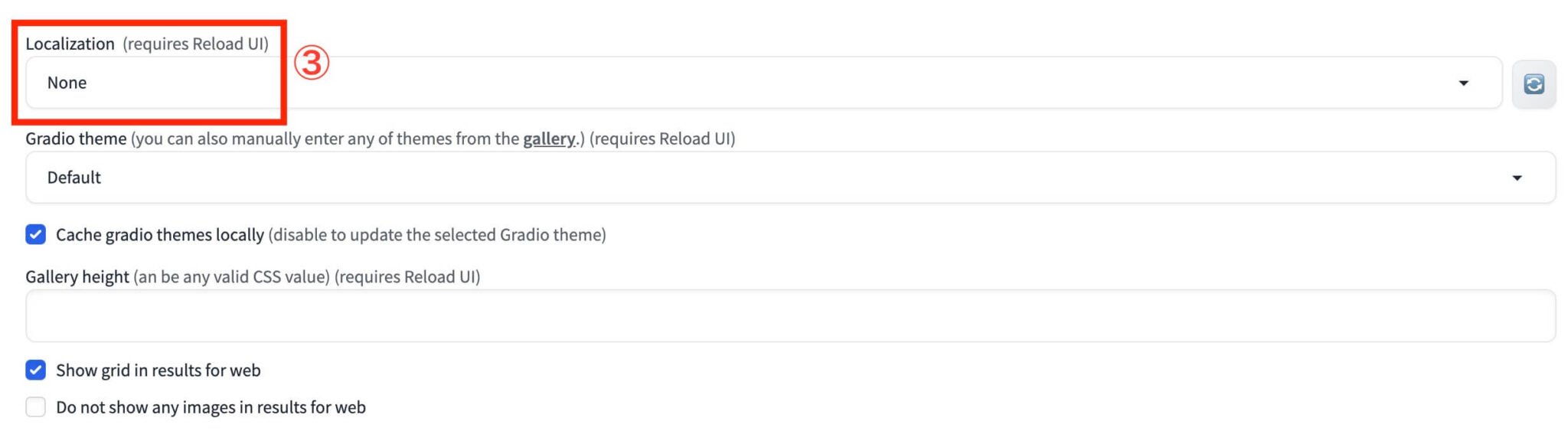Click 'Show grid in results for web' label
Viewport: 1568px width, 431px height.
[158, 371]
